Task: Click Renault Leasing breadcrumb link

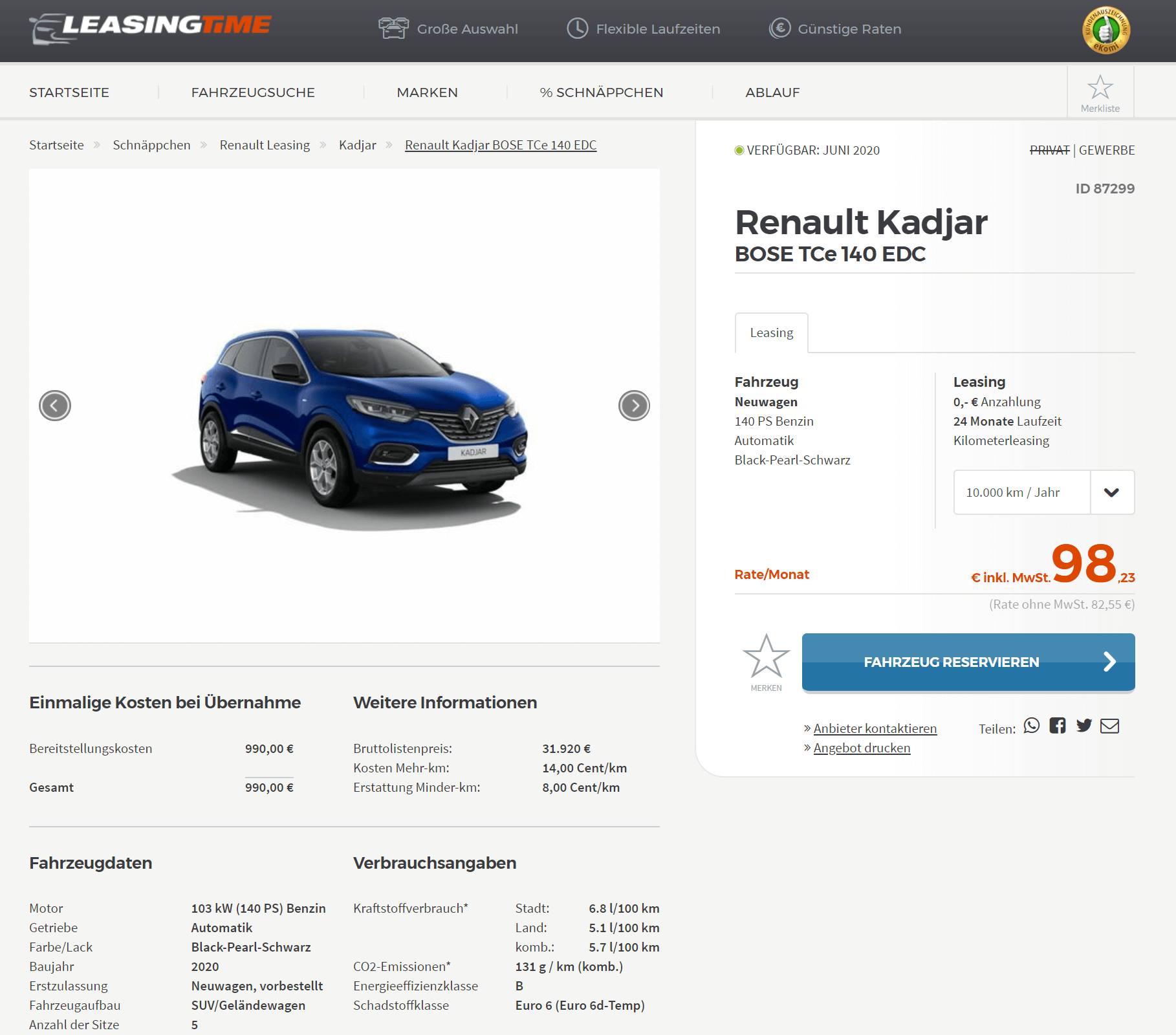Action: click(265, 145)
